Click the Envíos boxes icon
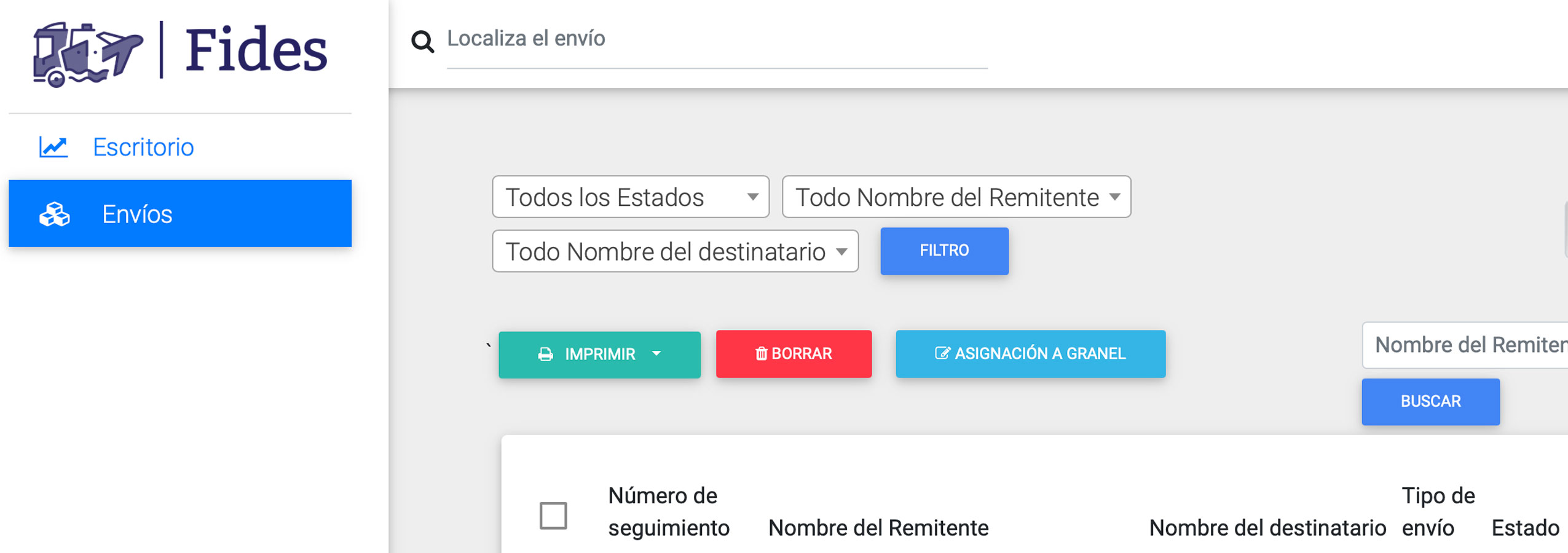Screen dimensions: 1568x553 [x=55, y=214]
